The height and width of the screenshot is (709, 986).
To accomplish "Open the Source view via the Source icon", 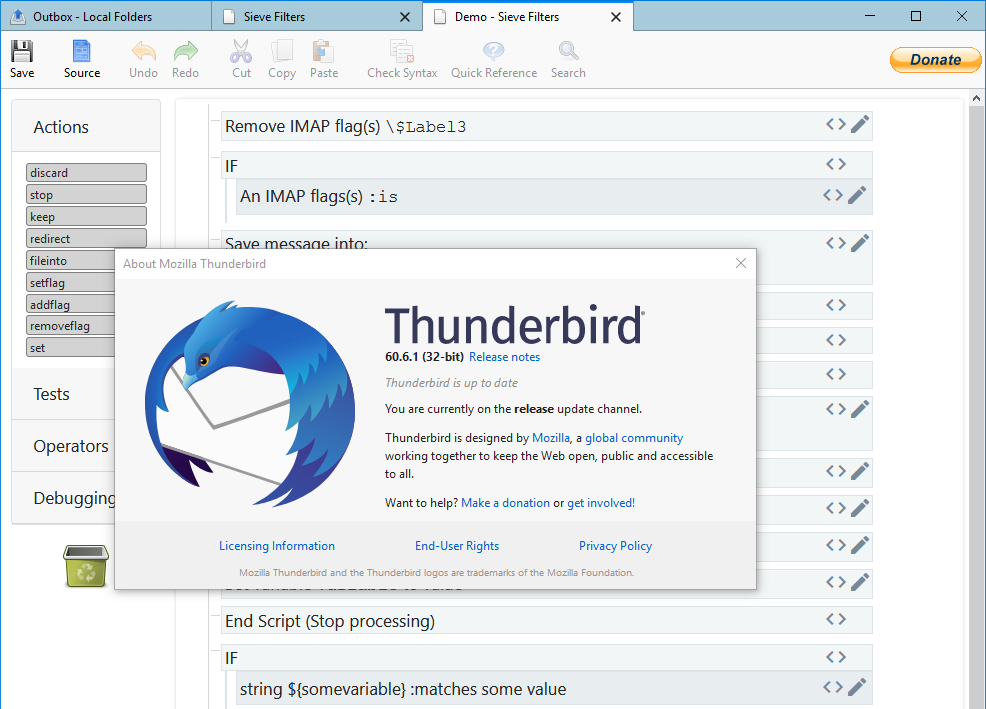I will tap(81, 58).
